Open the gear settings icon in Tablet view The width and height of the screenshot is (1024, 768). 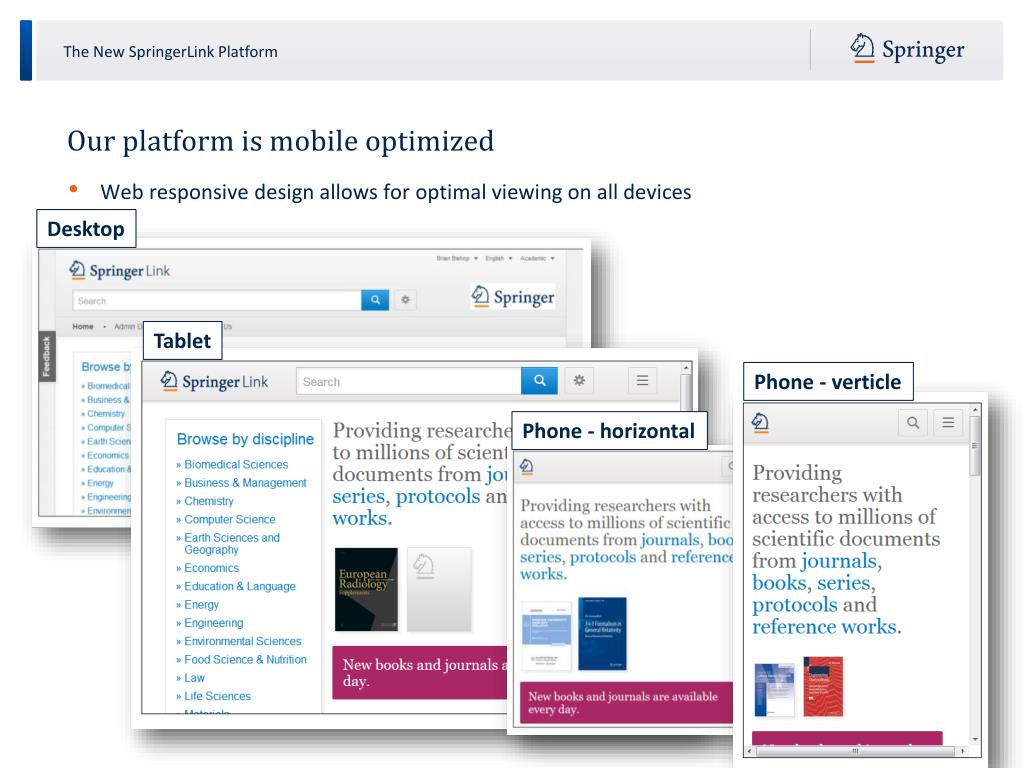[x=579, y=381]
